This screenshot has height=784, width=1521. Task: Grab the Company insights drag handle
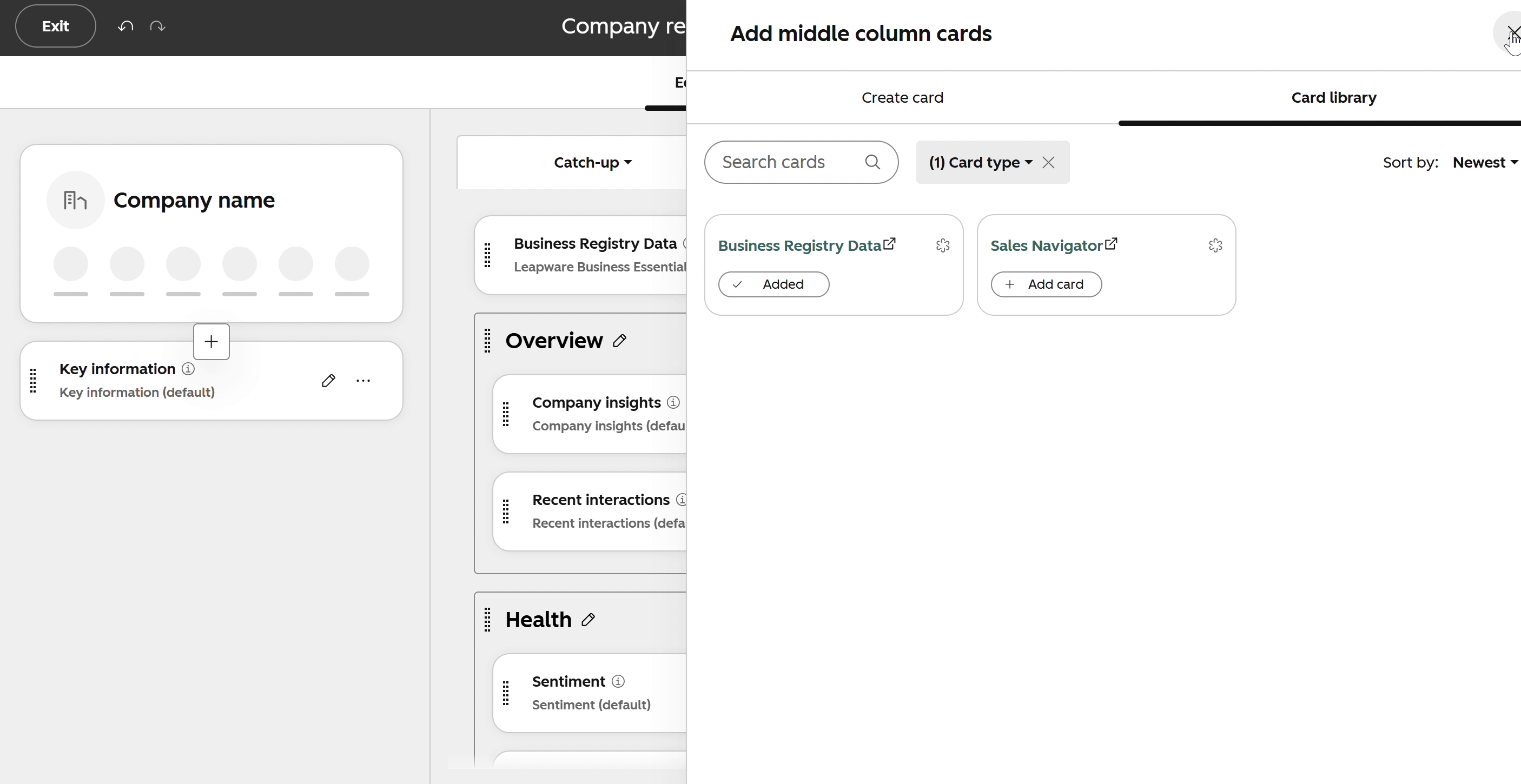(505, 414)
